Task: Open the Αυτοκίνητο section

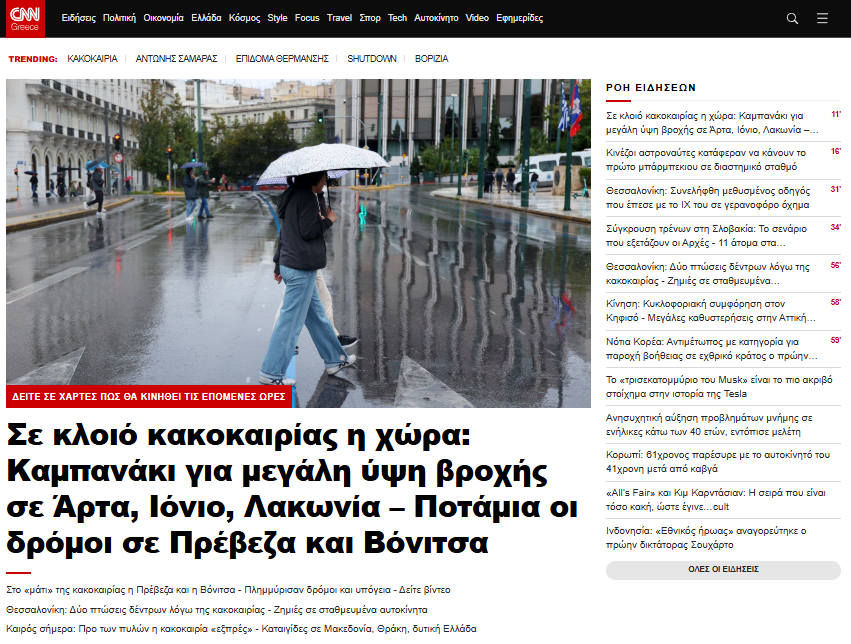Action: click(436, 18)
